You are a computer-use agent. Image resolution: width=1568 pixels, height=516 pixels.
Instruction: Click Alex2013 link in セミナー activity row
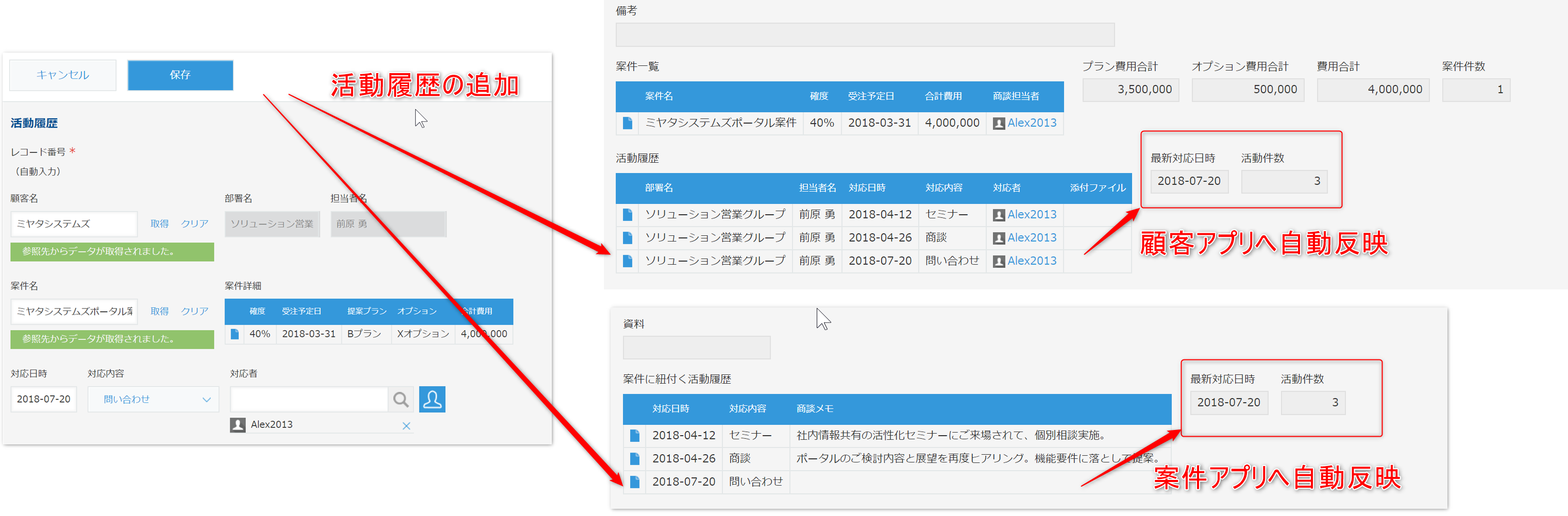click(1032, 215)
